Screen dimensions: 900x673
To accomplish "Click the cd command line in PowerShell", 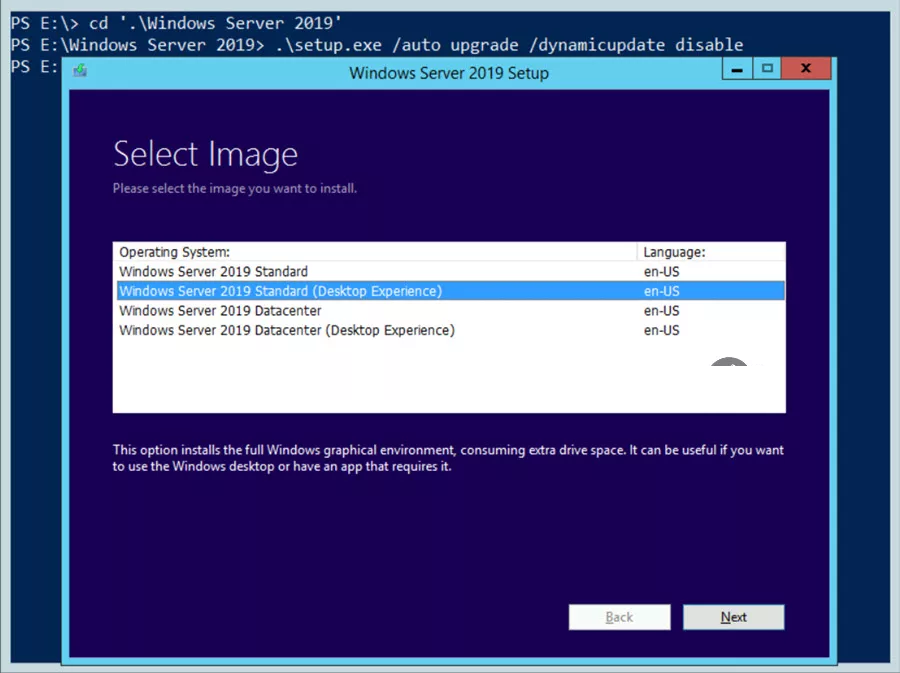I will [x=176, y=23].
